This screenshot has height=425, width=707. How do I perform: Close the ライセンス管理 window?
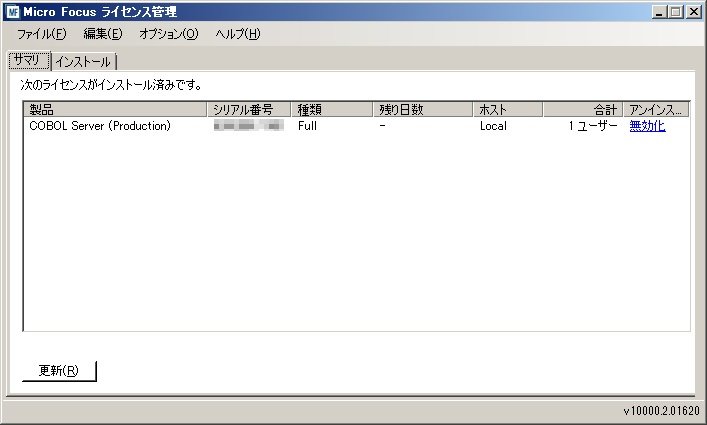click(693, 12)
